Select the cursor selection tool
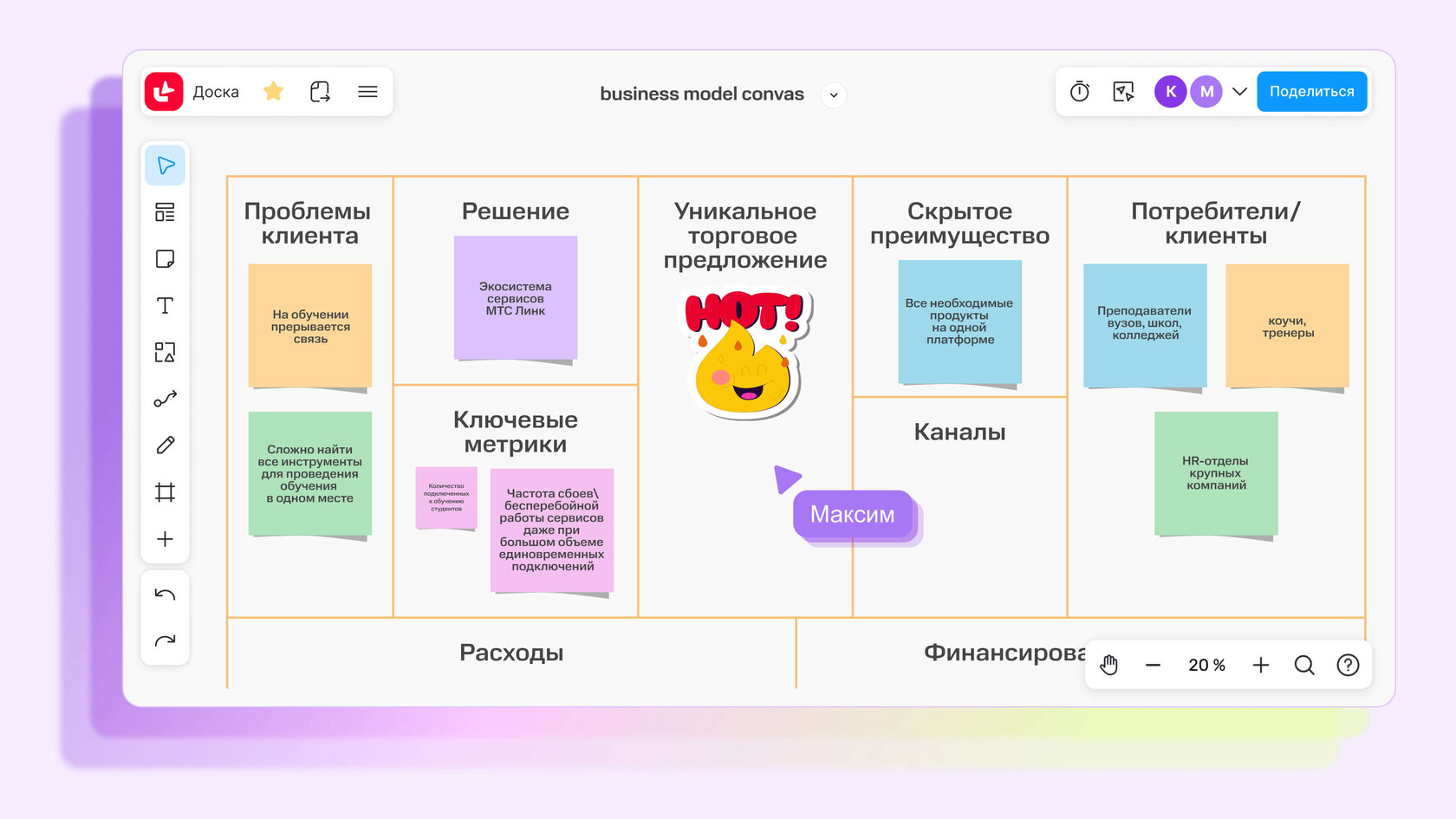Screen dimensions: 1456x819 (x=165, y=165)
